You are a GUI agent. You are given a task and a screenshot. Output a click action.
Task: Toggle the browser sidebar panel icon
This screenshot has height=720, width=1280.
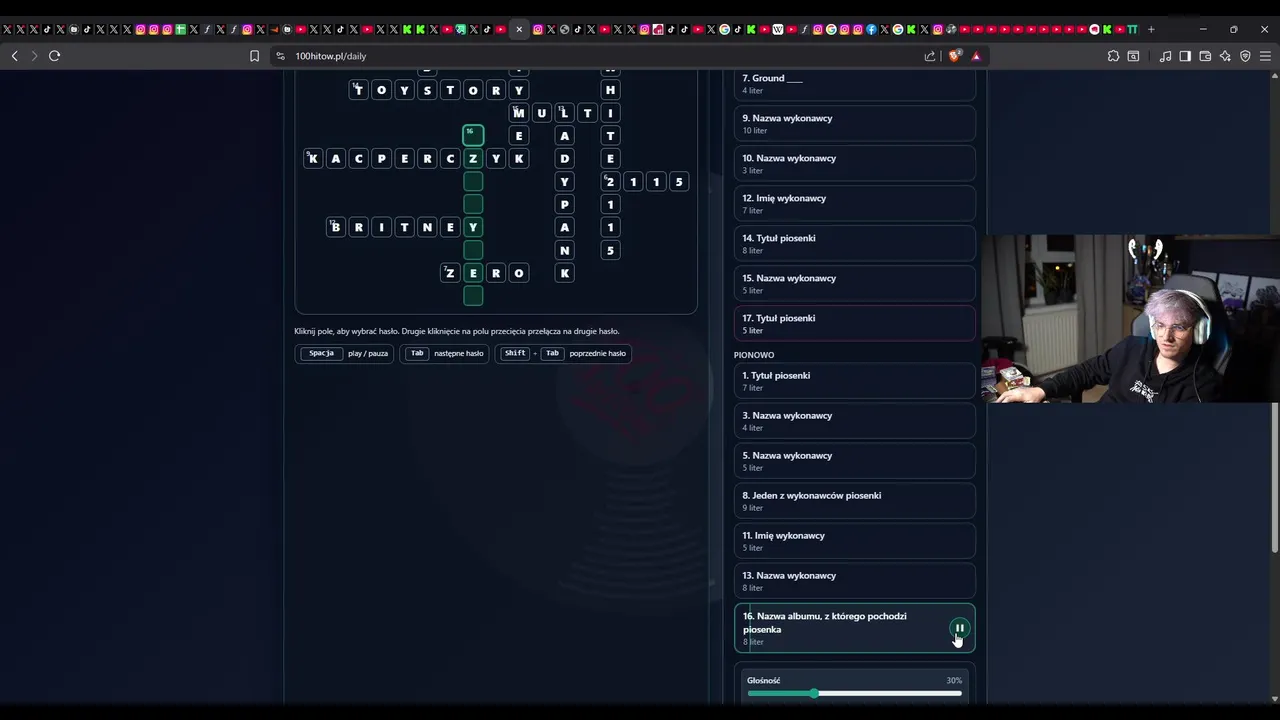pos(1185,56)
